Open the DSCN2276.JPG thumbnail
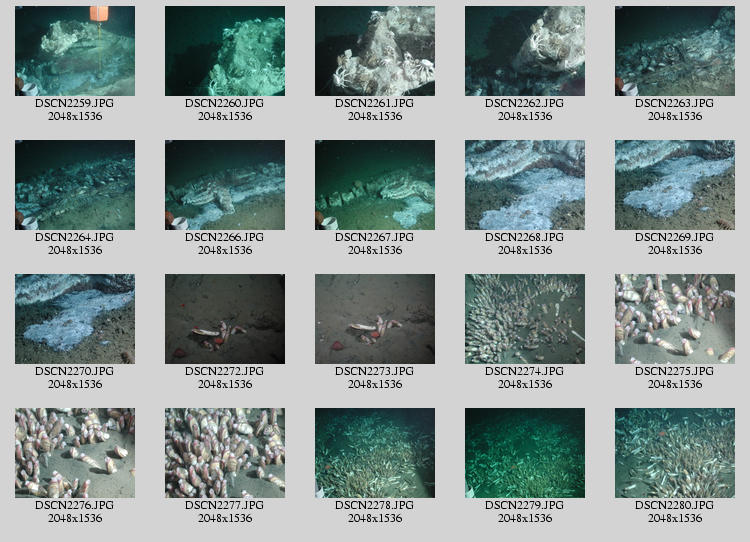This screenshot has height=542, width=750. (75, 453)
